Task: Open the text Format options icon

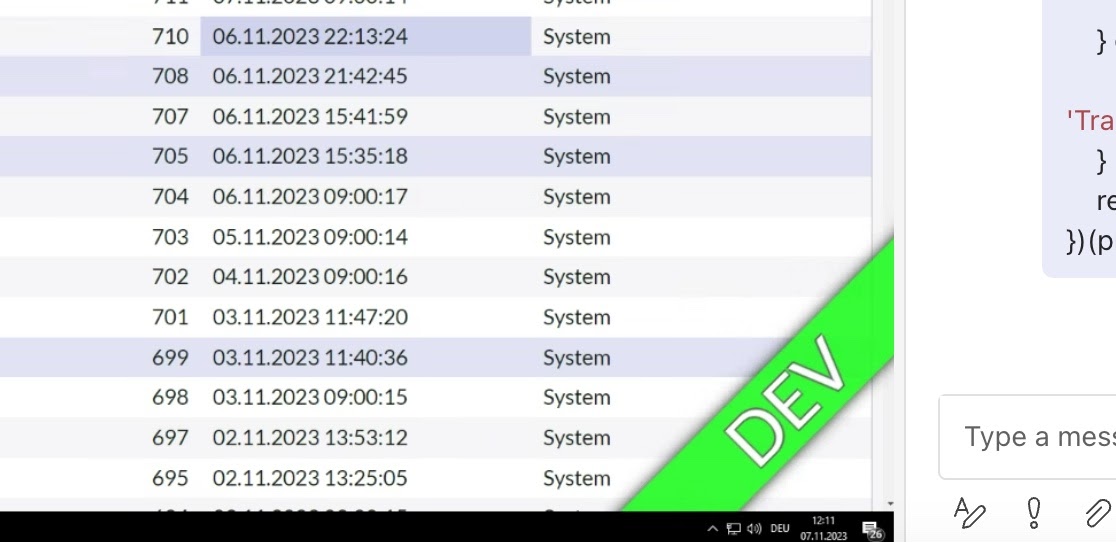Action: click(969, 513)
